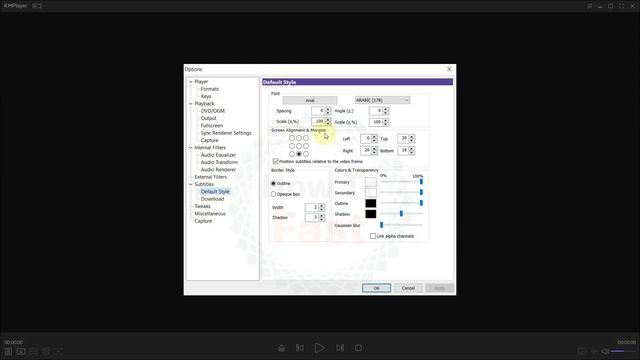640x360 pixels.
Task: Select the top-right screen alignment radio
Action: click(306, 138)
